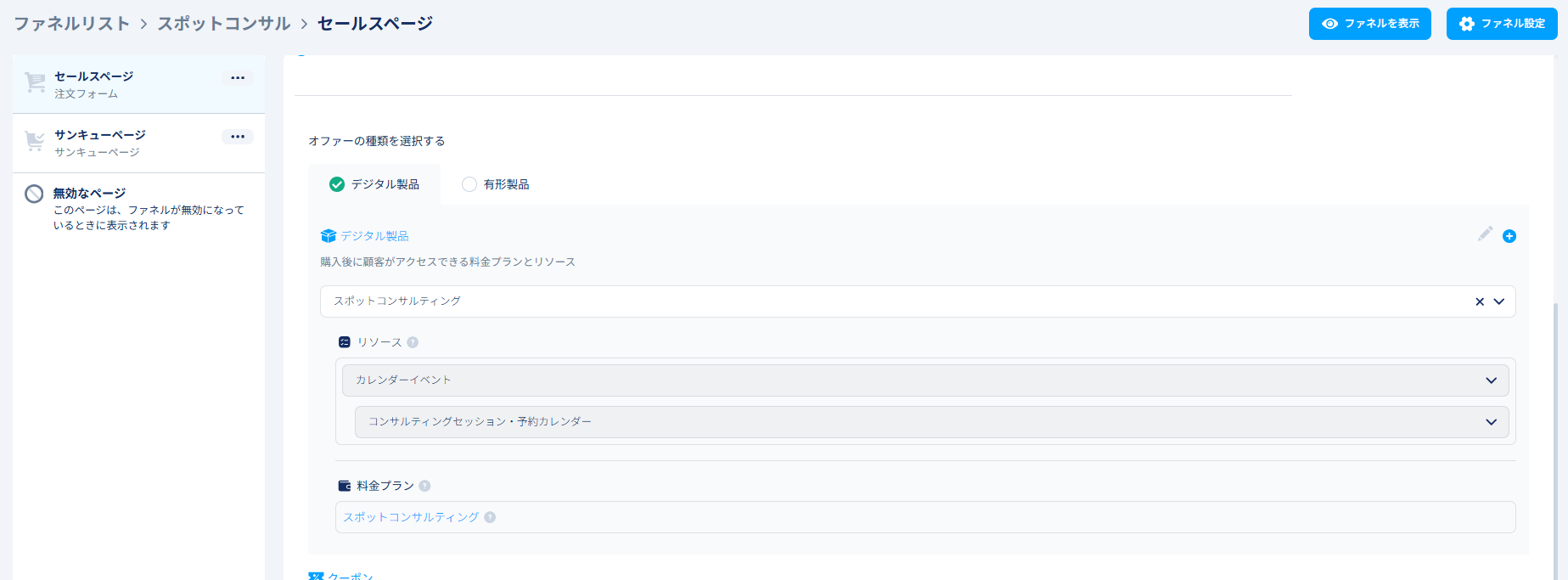Click the help icon beside リソース
The height and width of the screenshot is (580, 1568).
pos(413,342)
